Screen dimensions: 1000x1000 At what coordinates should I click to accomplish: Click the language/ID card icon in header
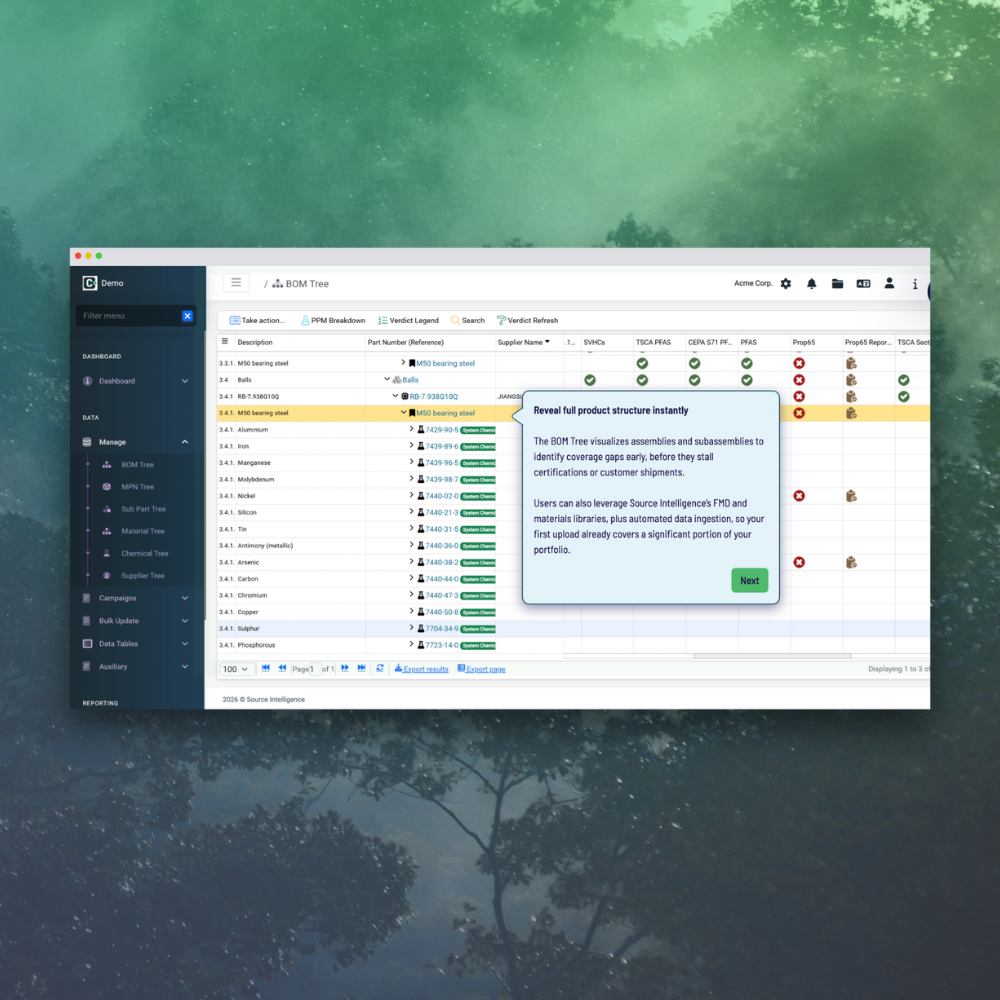pyautogui.click(x=863, y=284)
